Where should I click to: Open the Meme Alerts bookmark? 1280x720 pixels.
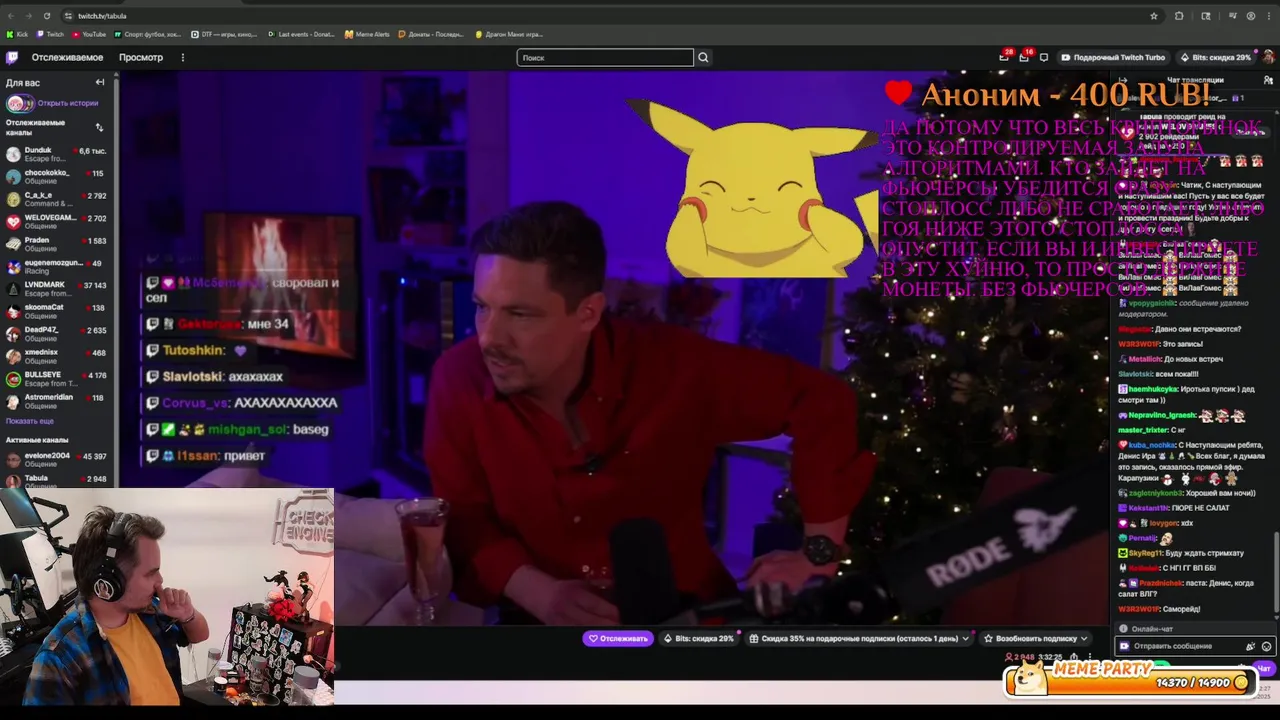[x=367, y=34]
